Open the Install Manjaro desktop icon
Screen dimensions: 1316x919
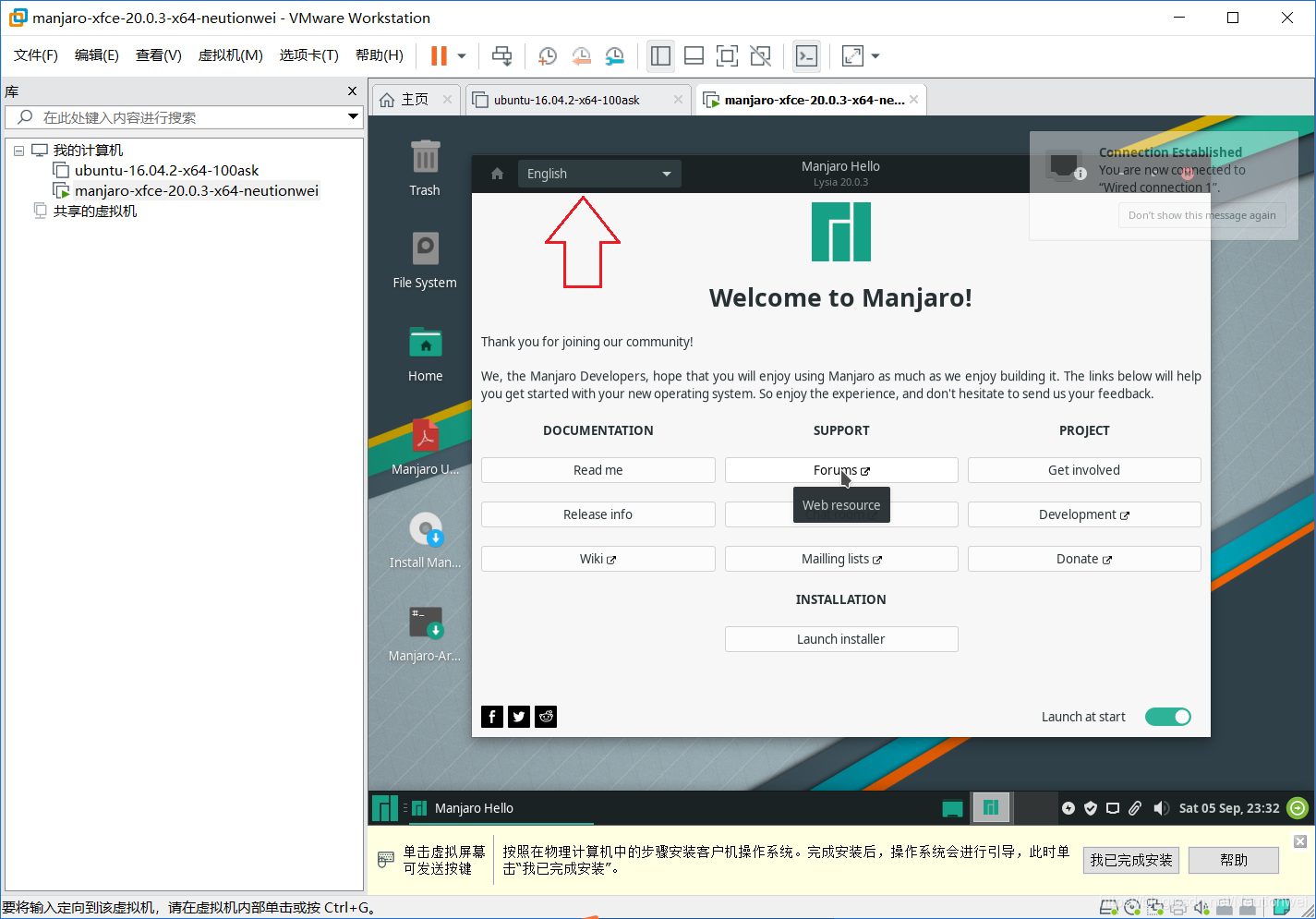pos(425,540)
